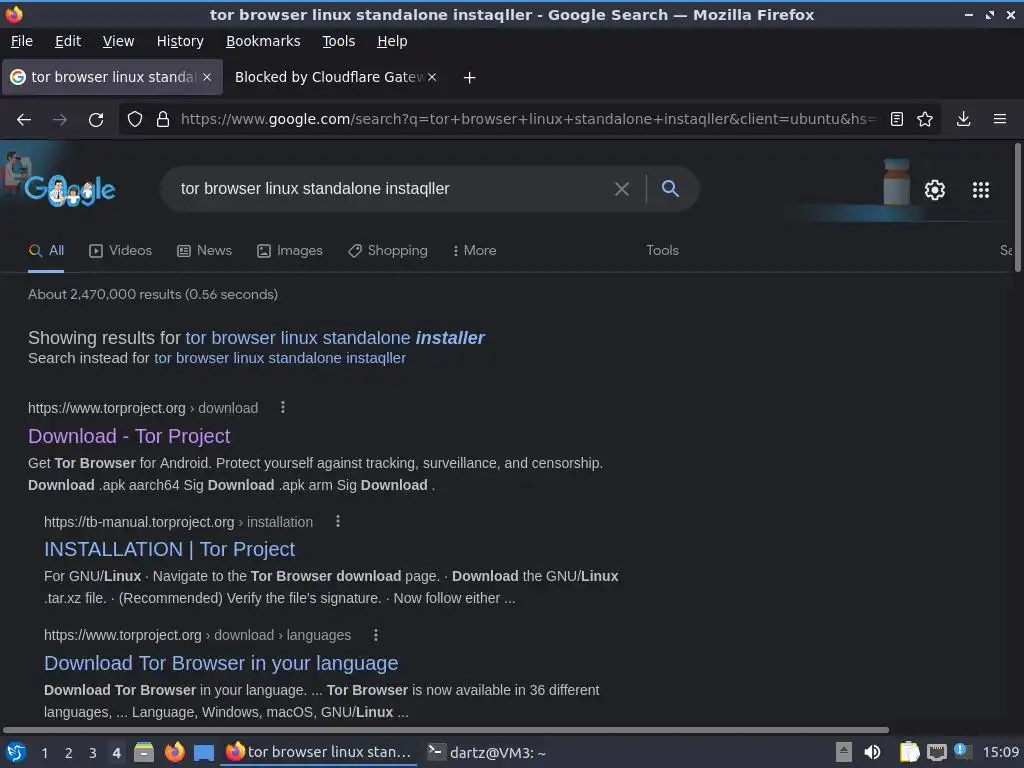
Task: Switch to the Blocked by Cloudflare Gateway tab
Action: pos(329,77)
